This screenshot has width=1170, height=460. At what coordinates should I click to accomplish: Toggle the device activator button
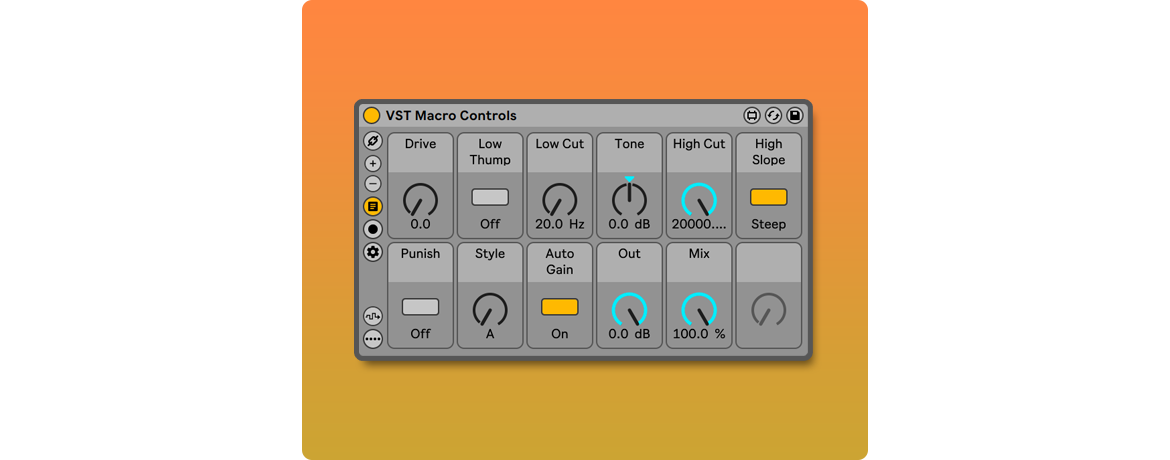tap(371, 116)
